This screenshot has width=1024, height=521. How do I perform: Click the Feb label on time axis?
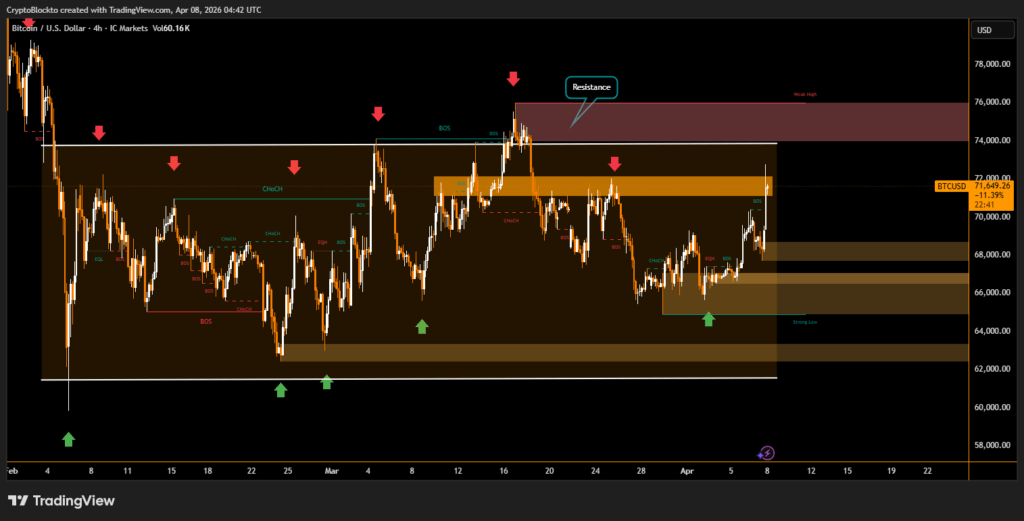(x=12, y=470)
